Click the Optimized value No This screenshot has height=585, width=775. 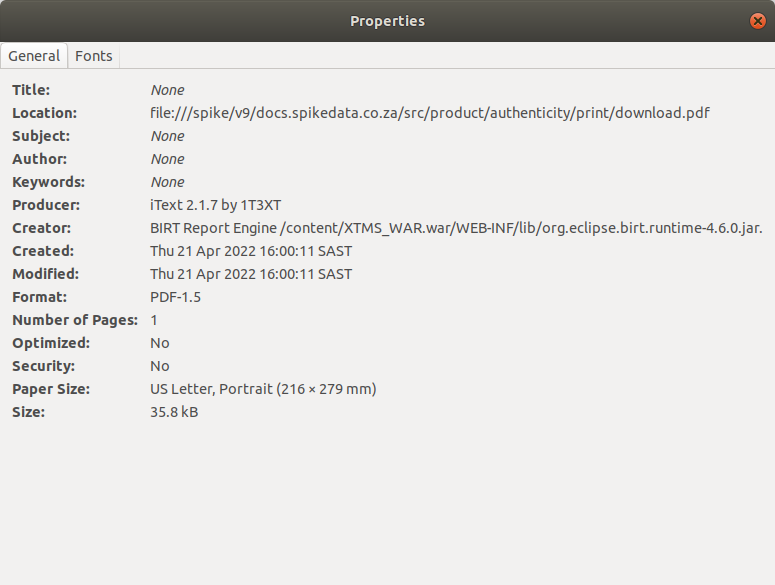[160, 343]
